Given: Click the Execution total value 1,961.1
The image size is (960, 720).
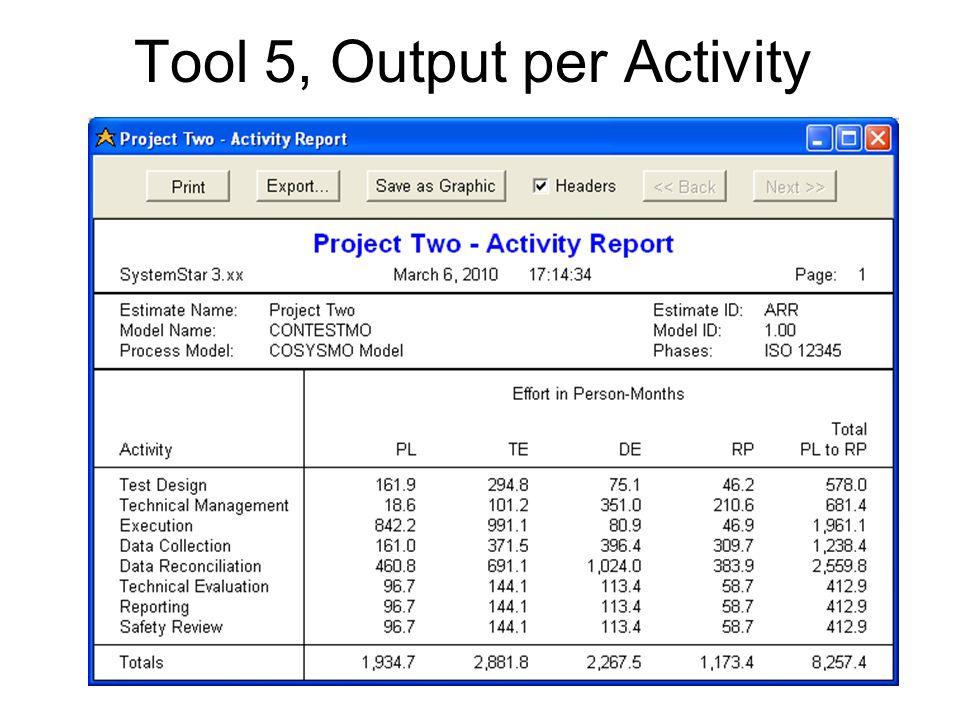Looking at the screenshot, I should click(839, 525).
